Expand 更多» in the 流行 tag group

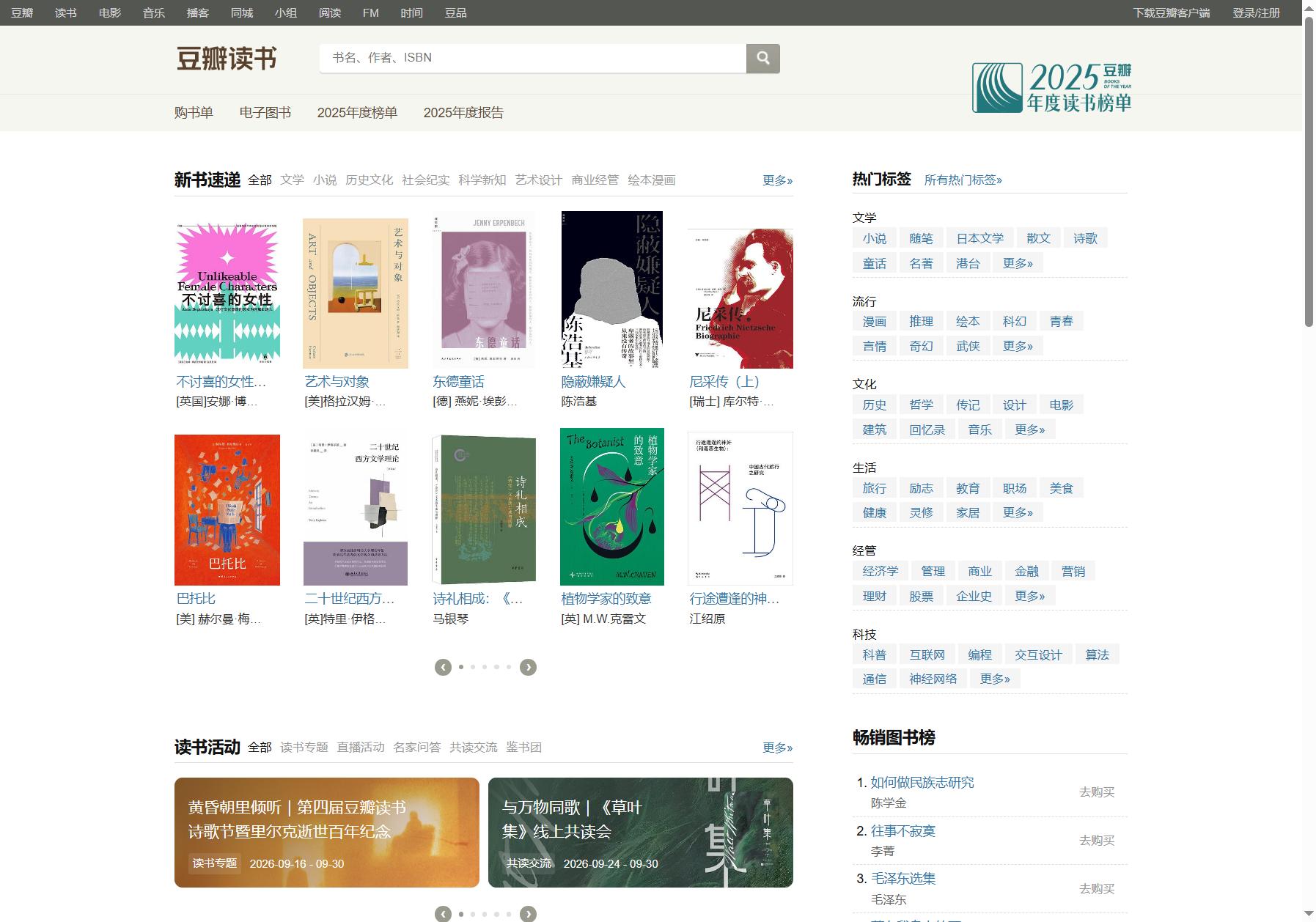point(1018,346)
